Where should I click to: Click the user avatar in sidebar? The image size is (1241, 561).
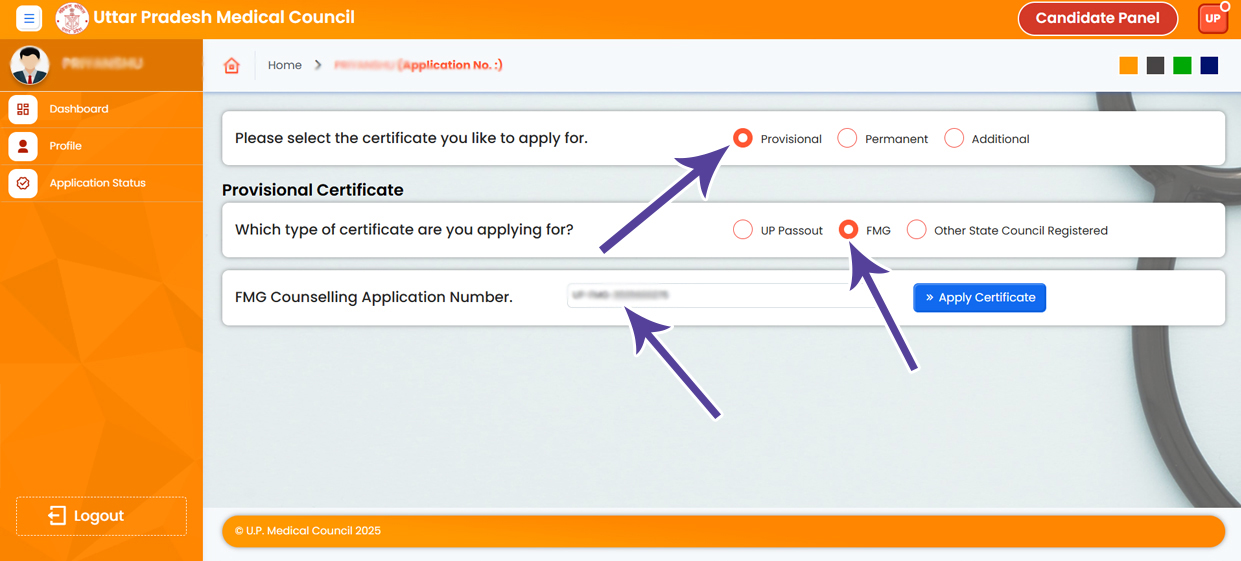click(x=30, y=65)
